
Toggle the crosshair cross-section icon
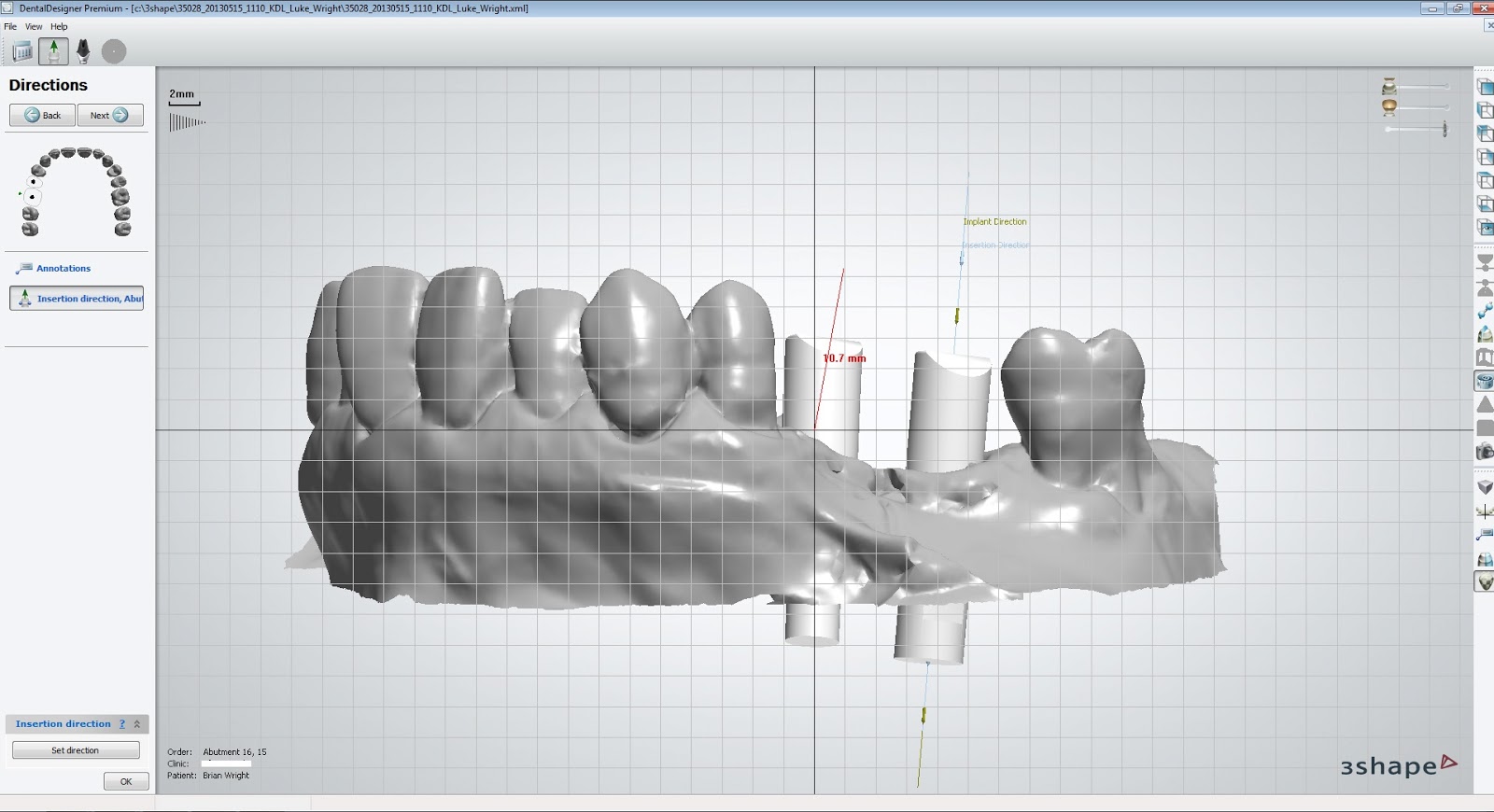tap(1485, 511)
